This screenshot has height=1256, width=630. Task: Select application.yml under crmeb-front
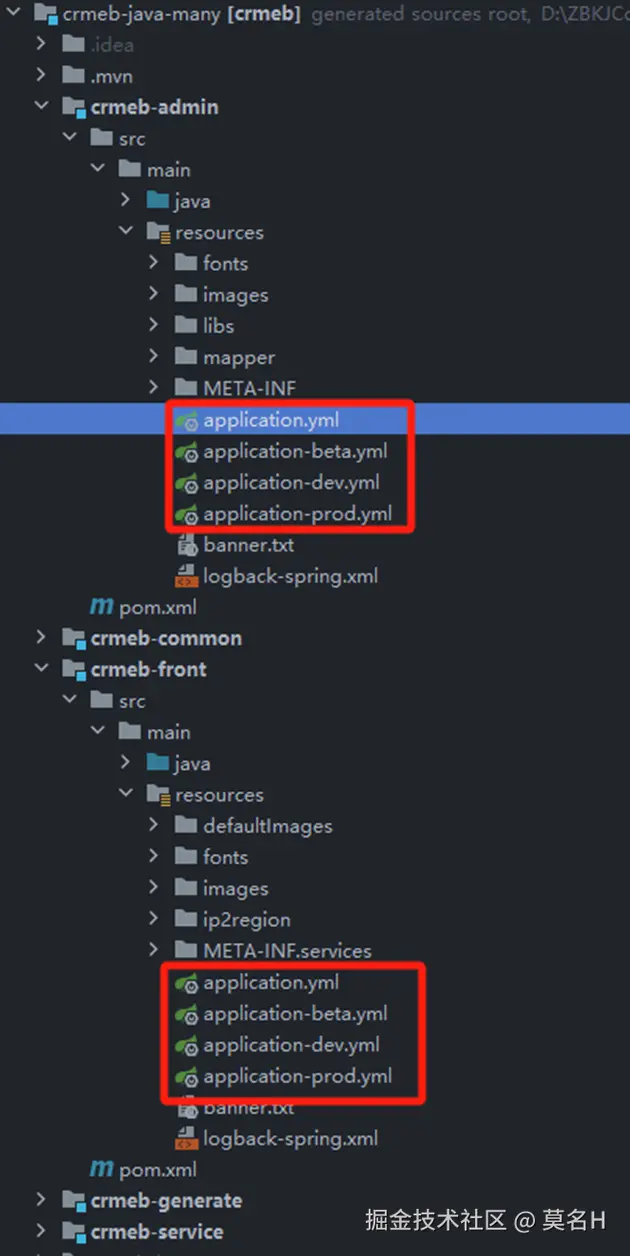[x=271, y=982]
